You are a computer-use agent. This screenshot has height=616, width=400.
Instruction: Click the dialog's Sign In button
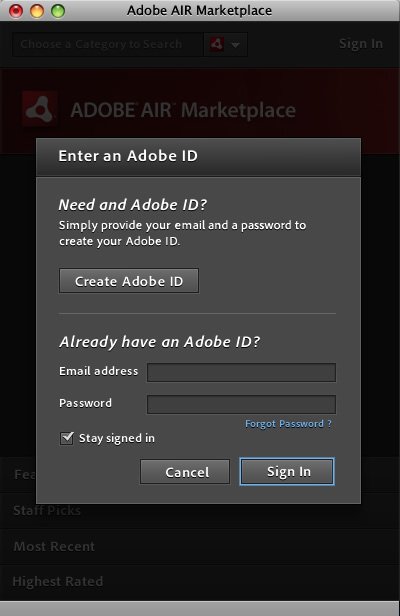tap(287, 471)
